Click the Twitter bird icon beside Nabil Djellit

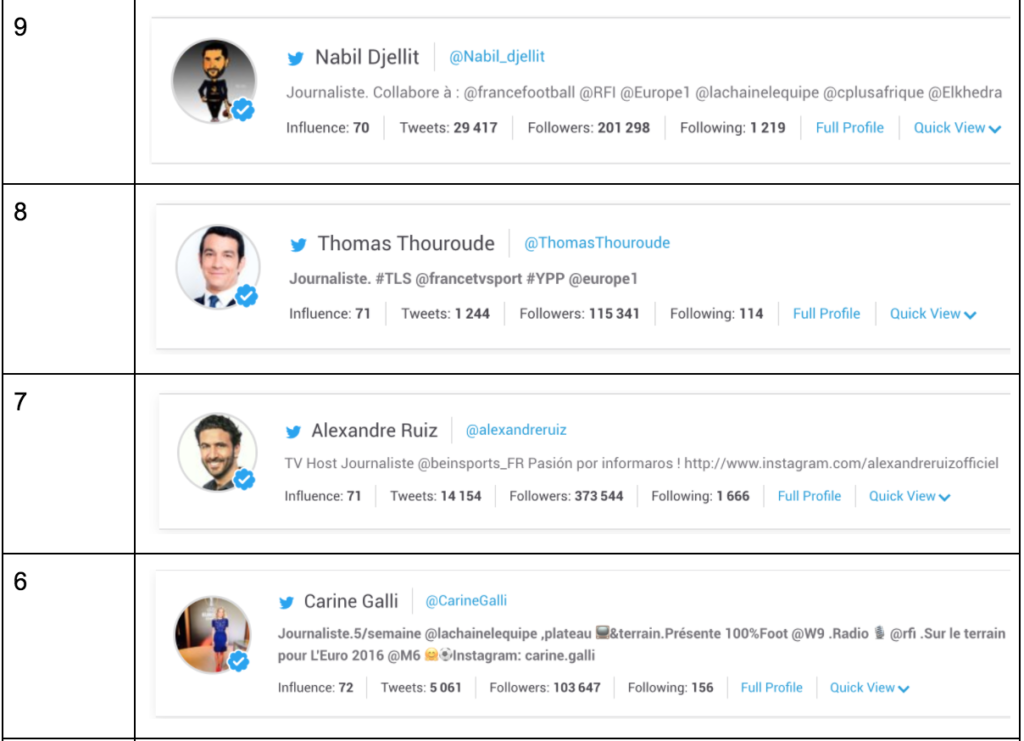[x=296, y=58]
